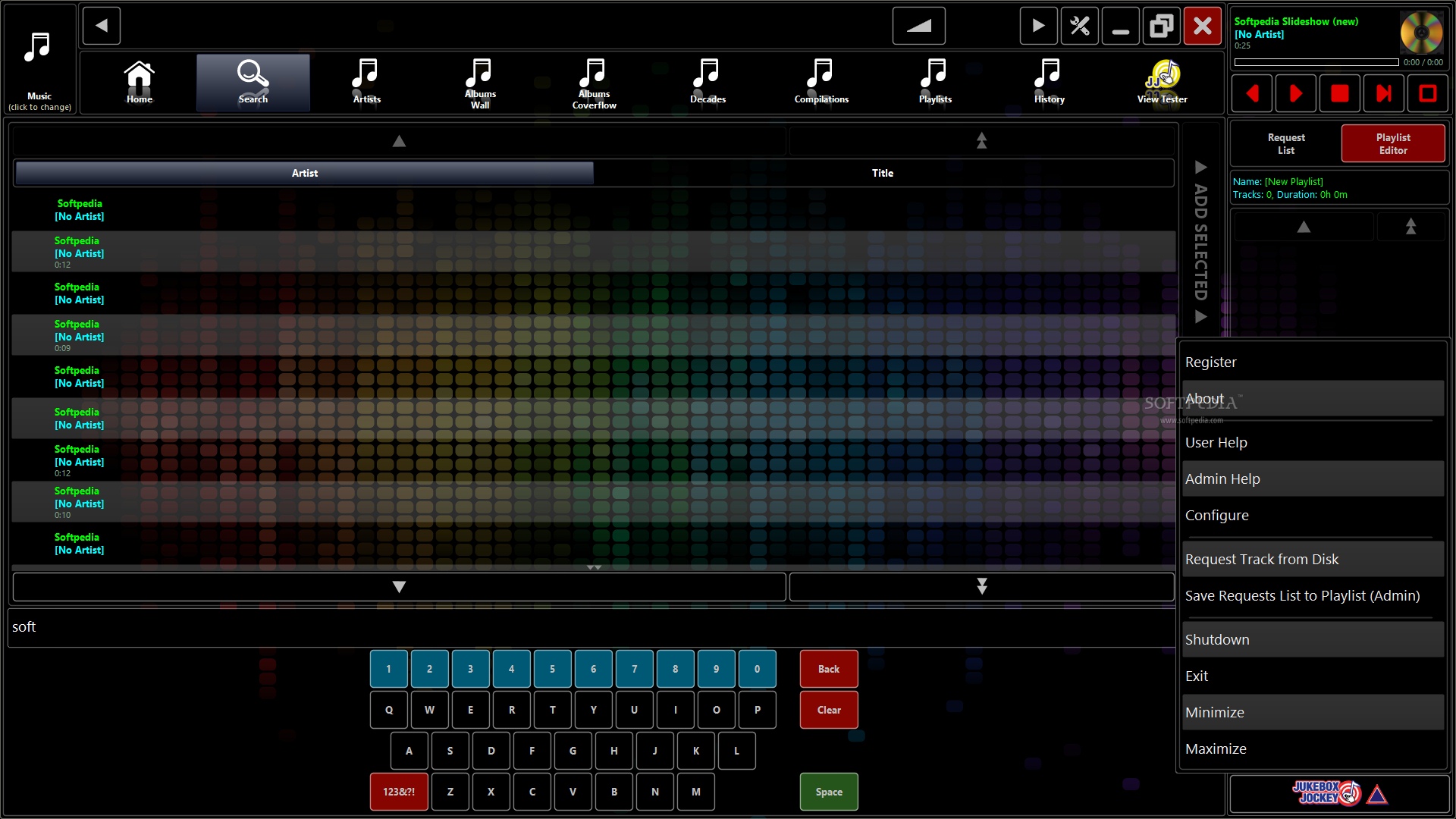Open the Albums Coverflow view
1456x819 pixels.
tap(594, 83)
